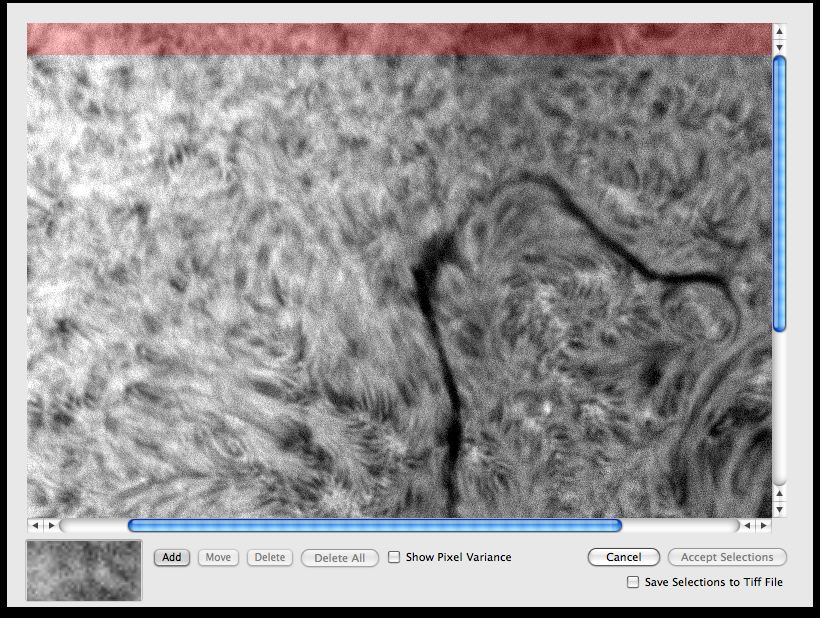Click the top scroll-down arrow
820x618 pixels.
(779, 48)
